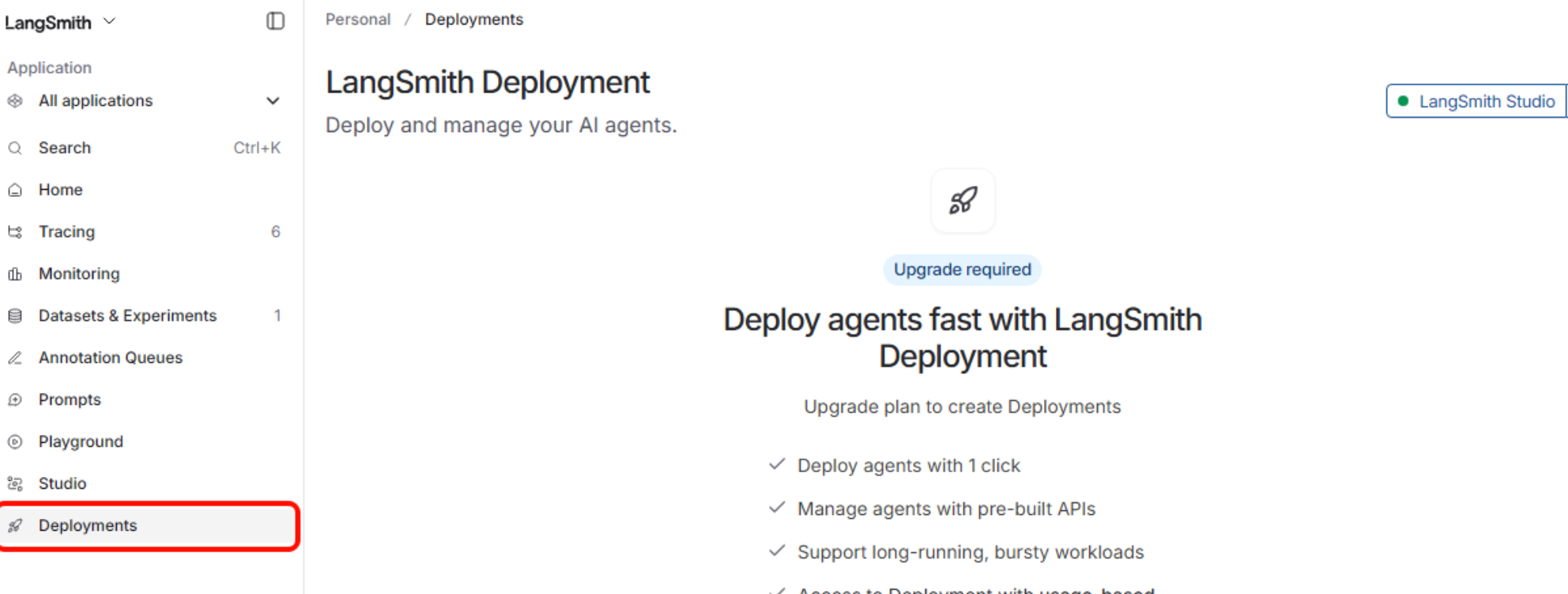Screen dimensions: 1568x594
Task: Open the LangSmith workspace dropdown chevron
Action: tap(110, 21)
